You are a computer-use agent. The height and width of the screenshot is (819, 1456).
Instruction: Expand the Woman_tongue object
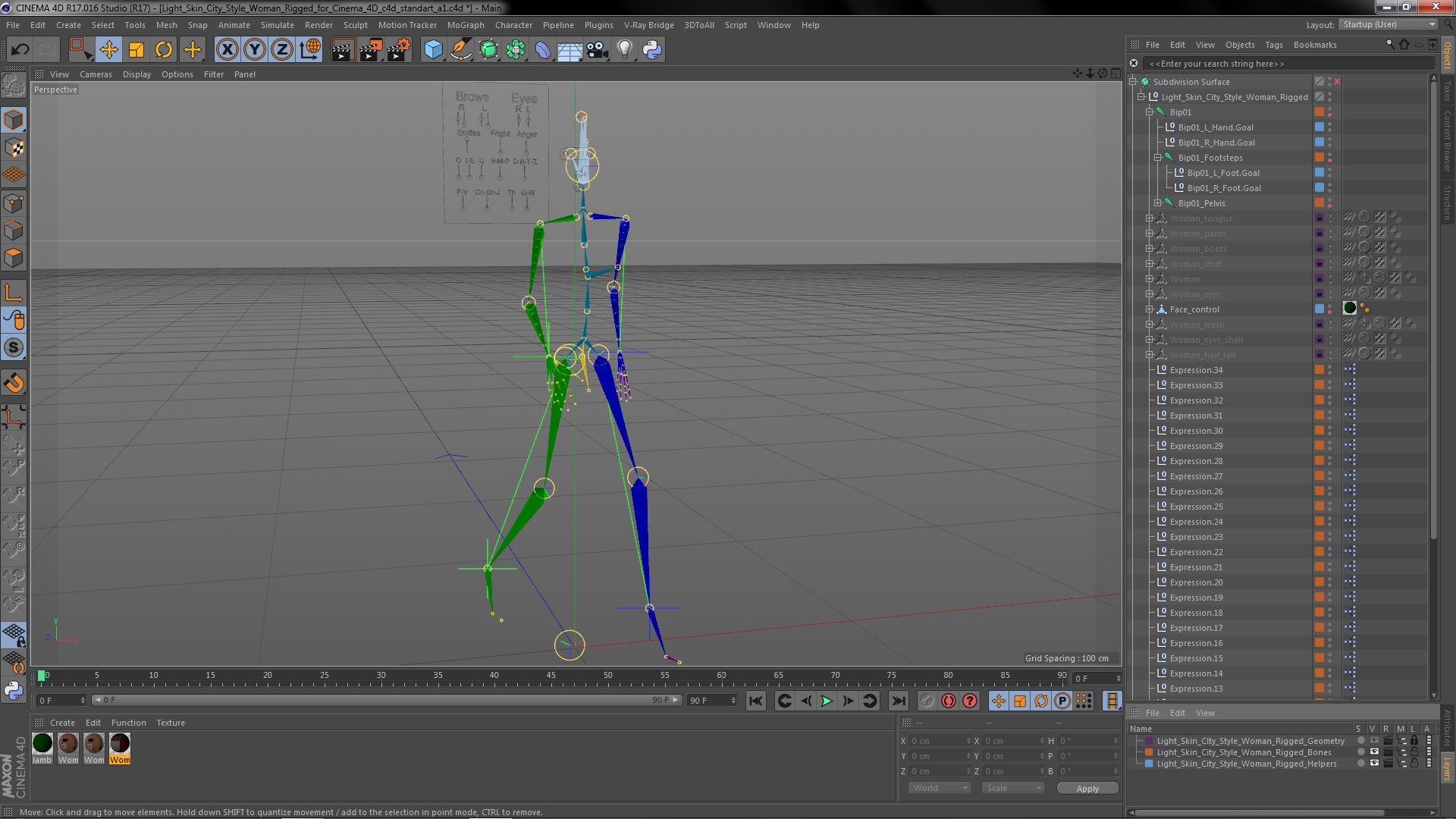pyautogui.click(x=1150, y=218)
